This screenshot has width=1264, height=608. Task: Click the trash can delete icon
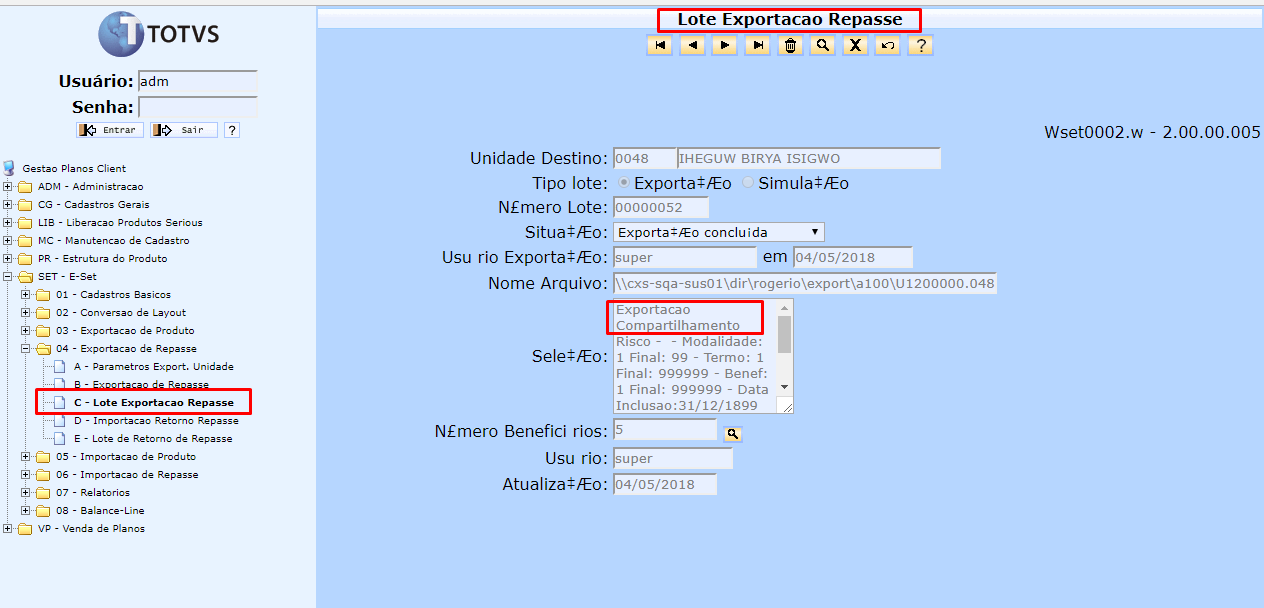(x=790, y=45)
